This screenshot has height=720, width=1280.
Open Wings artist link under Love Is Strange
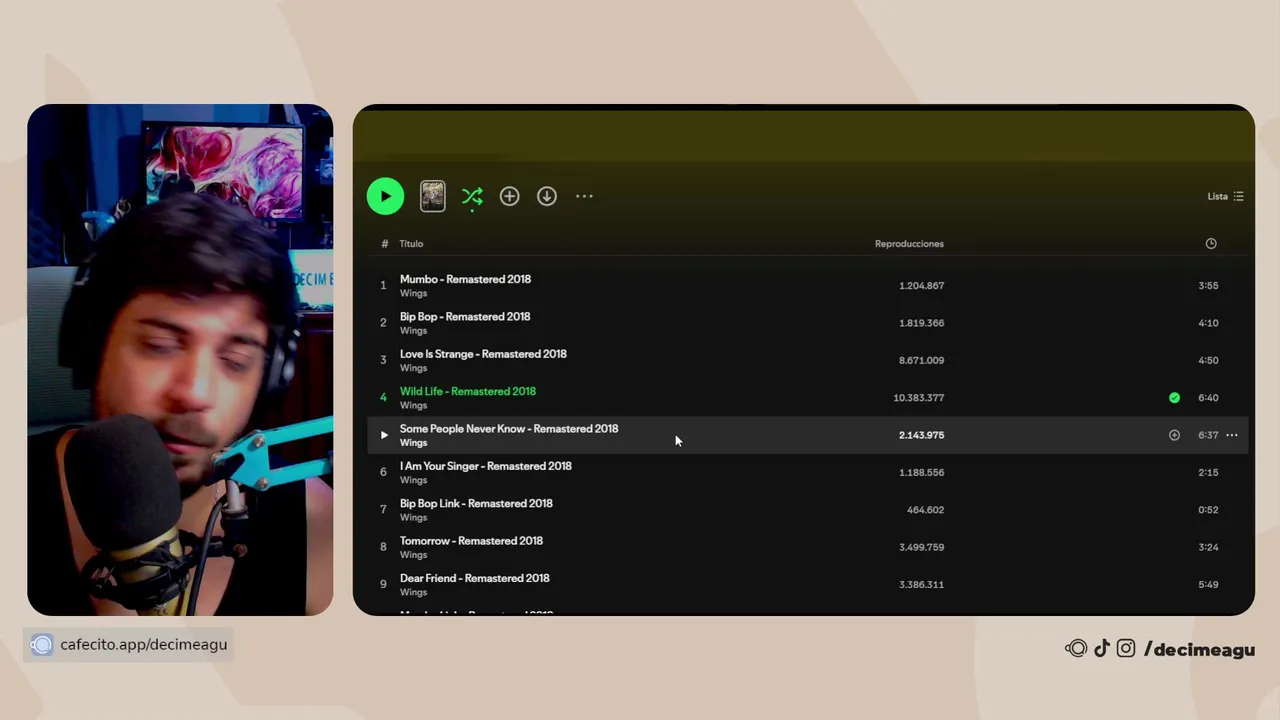(413, 368)
